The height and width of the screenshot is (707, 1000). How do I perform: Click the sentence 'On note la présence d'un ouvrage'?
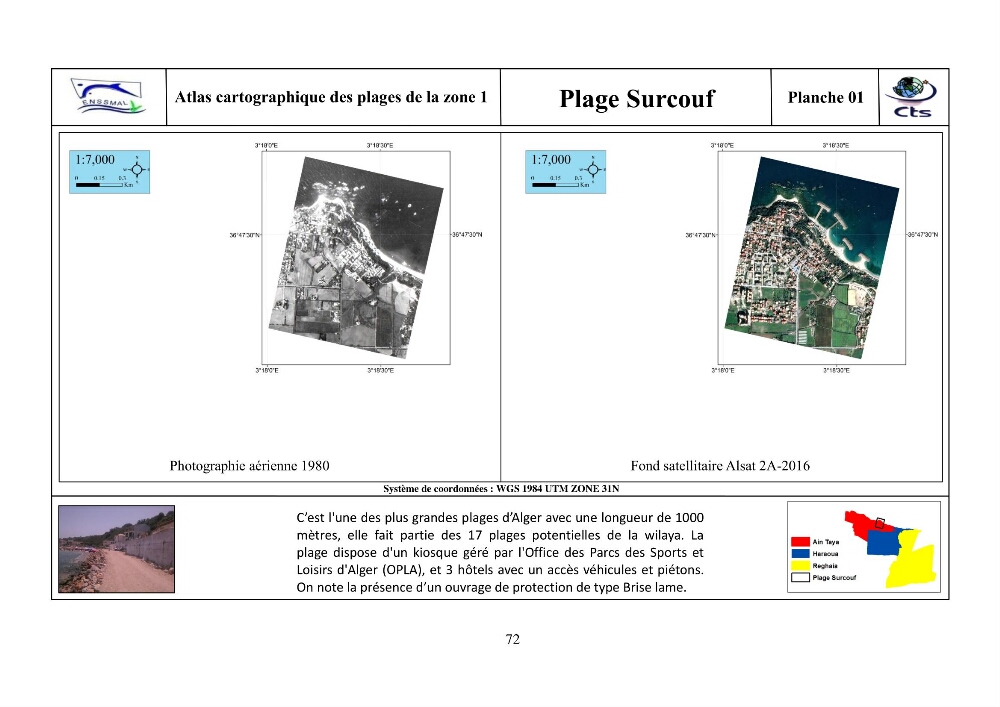pos(491,587)
